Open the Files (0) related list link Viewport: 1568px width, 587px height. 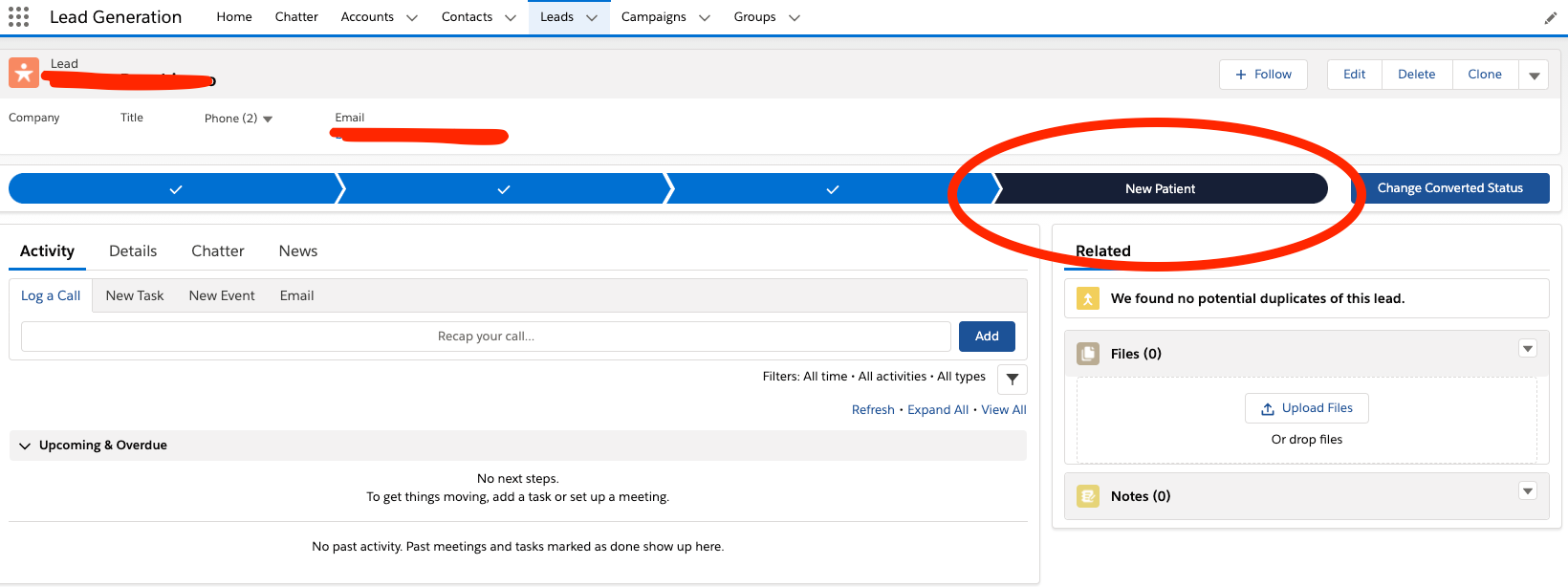click(x=1136, y=354)
